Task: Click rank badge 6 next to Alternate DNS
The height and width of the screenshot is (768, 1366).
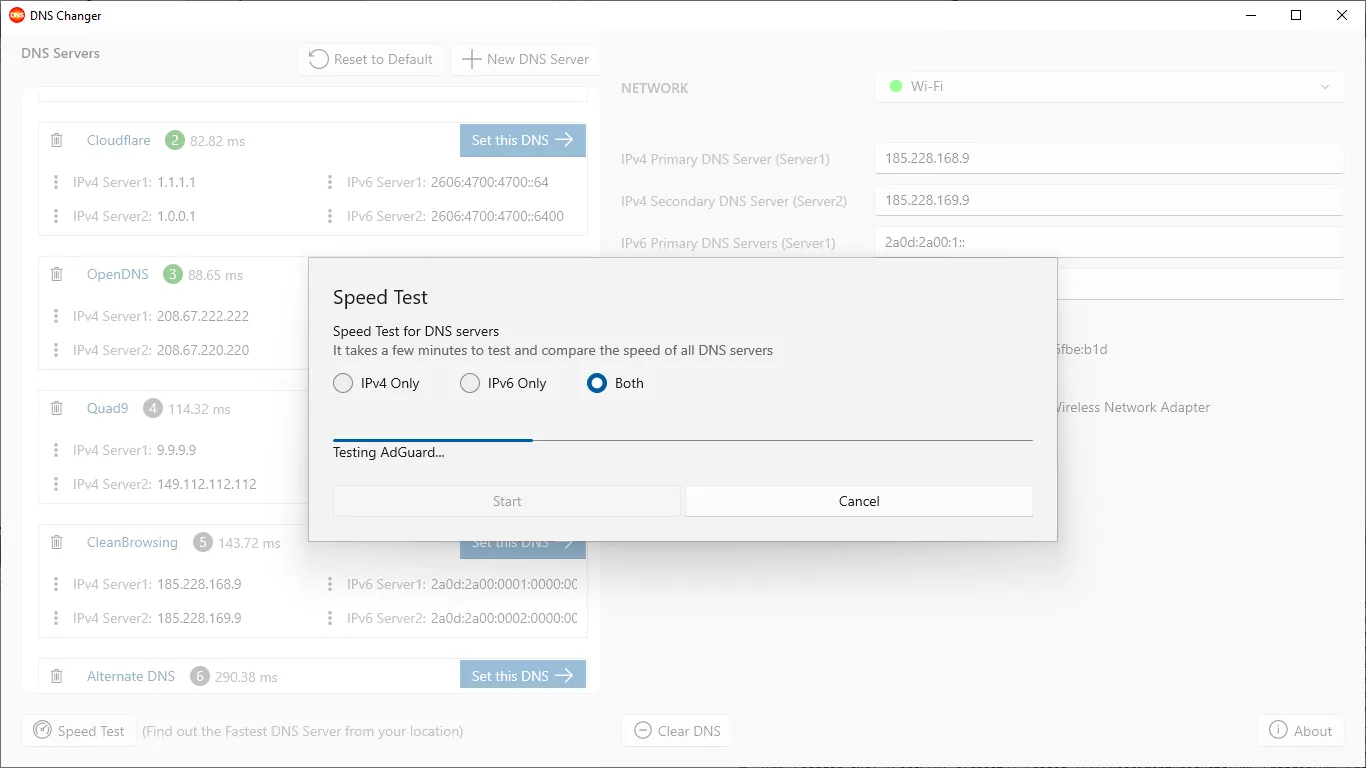Action: (200, 676)
